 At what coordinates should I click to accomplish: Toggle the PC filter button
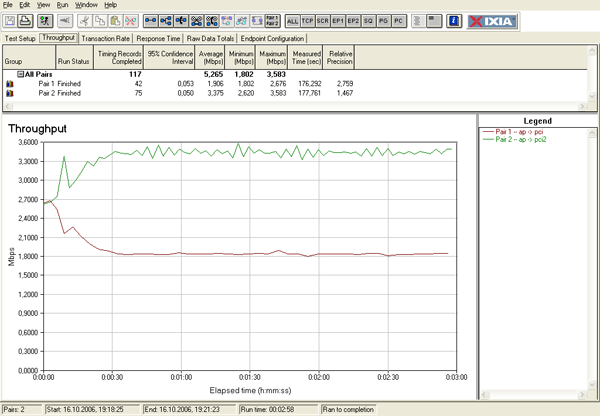[x=399, y=21]
